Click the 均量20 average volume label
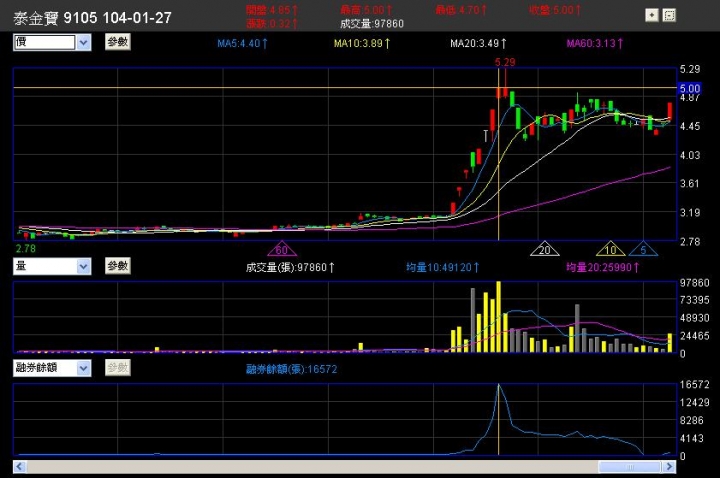 click(602, 267)
